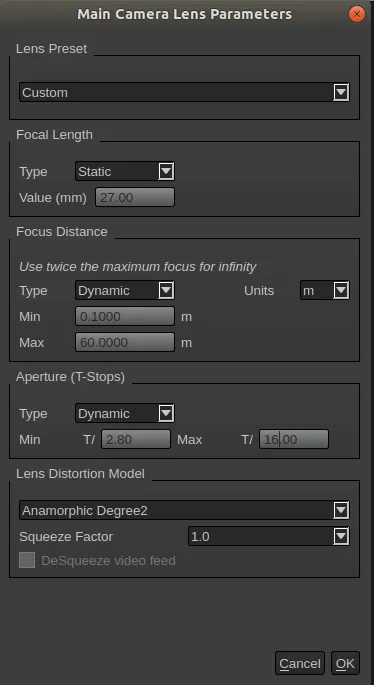
Task: Click the Focus Distance Min field
Action: pos(125,316)
